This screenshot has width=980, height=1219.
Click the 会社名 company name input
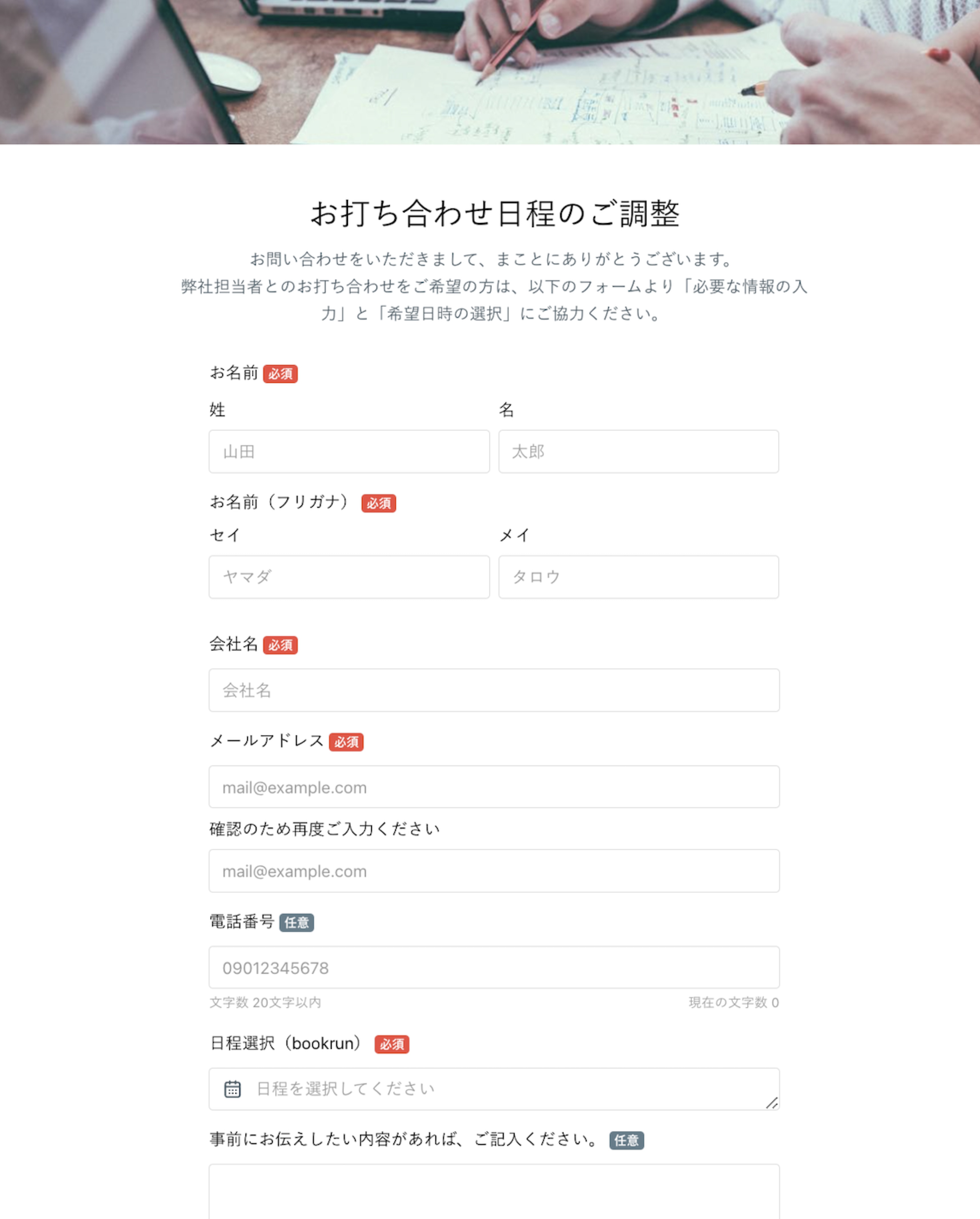point(494,690)
